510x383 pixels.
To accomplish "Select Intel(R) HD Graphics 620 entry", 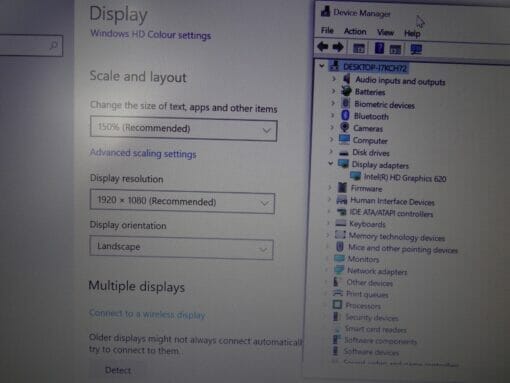I will click(x=405, y=178).
